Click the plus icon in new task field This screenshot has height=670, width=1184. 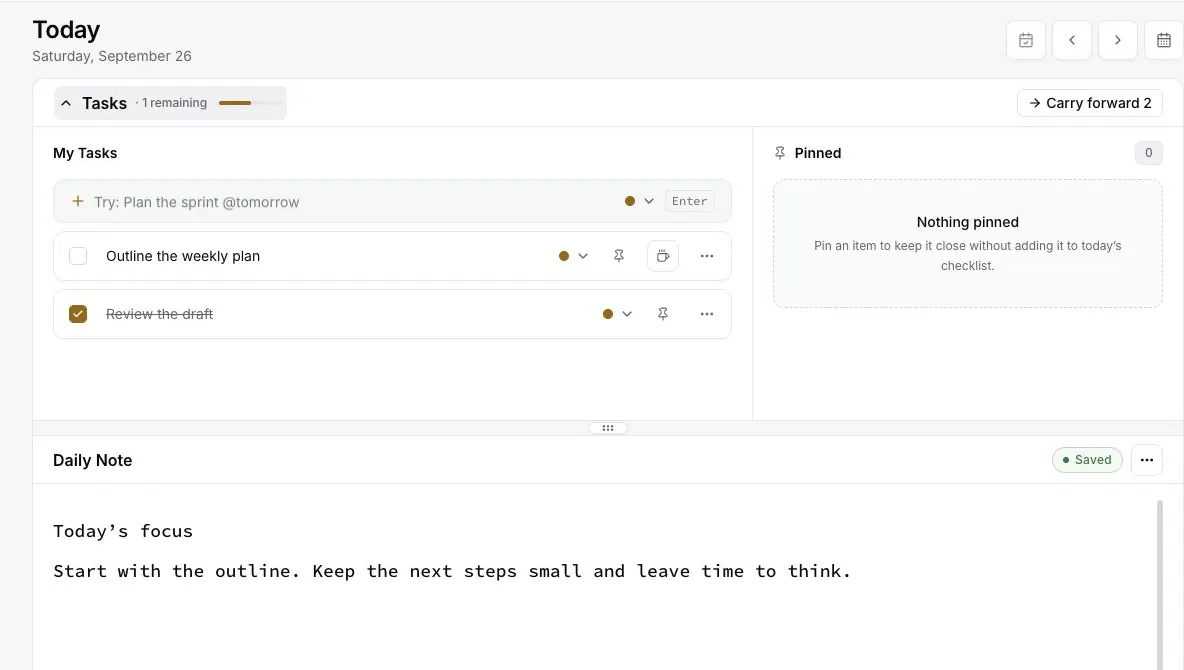77,202
